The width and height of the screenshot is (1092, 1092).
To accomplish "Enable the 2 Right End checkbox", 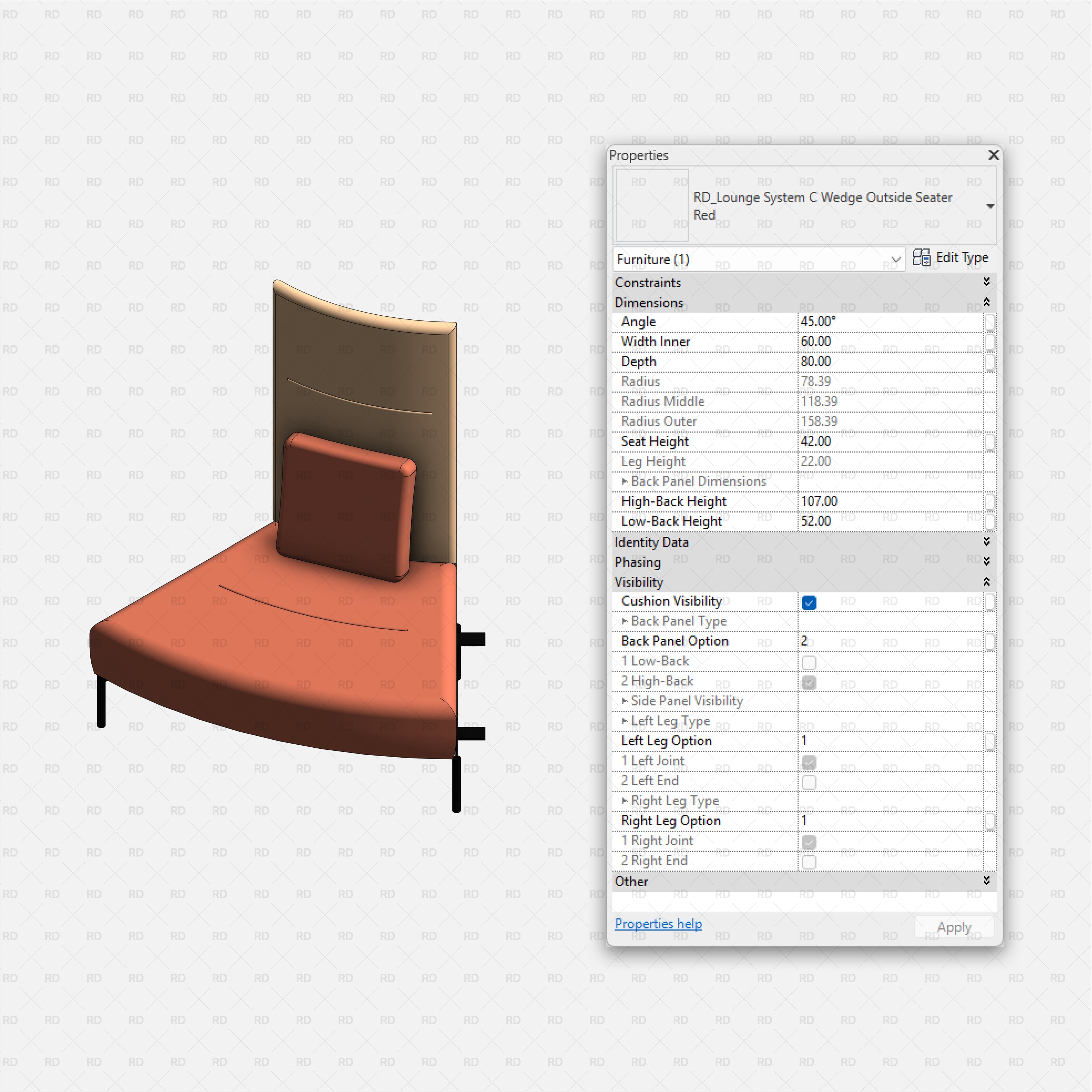I will point(809,862).
